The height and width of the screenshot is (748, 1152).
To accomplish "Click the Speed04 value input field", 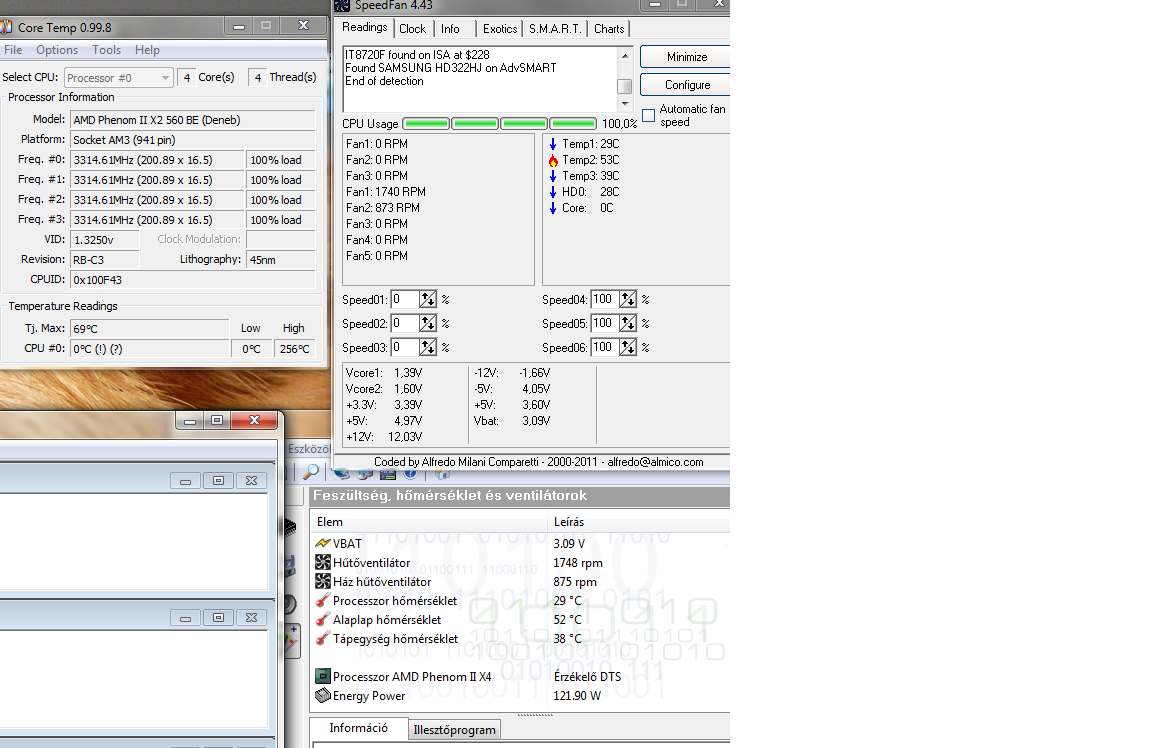I will 605,299.
